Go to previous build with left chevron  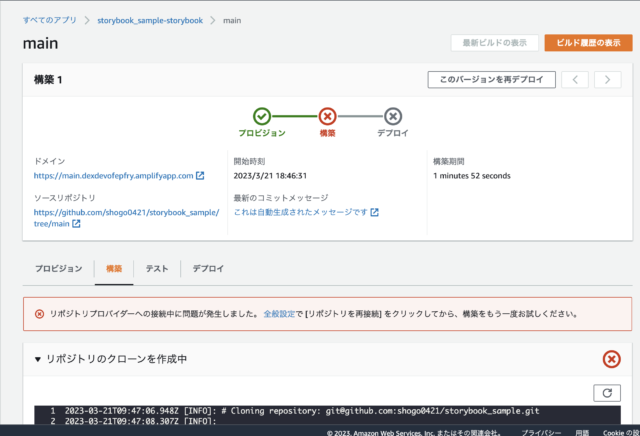pyautogui.click(x=575, y=80)
